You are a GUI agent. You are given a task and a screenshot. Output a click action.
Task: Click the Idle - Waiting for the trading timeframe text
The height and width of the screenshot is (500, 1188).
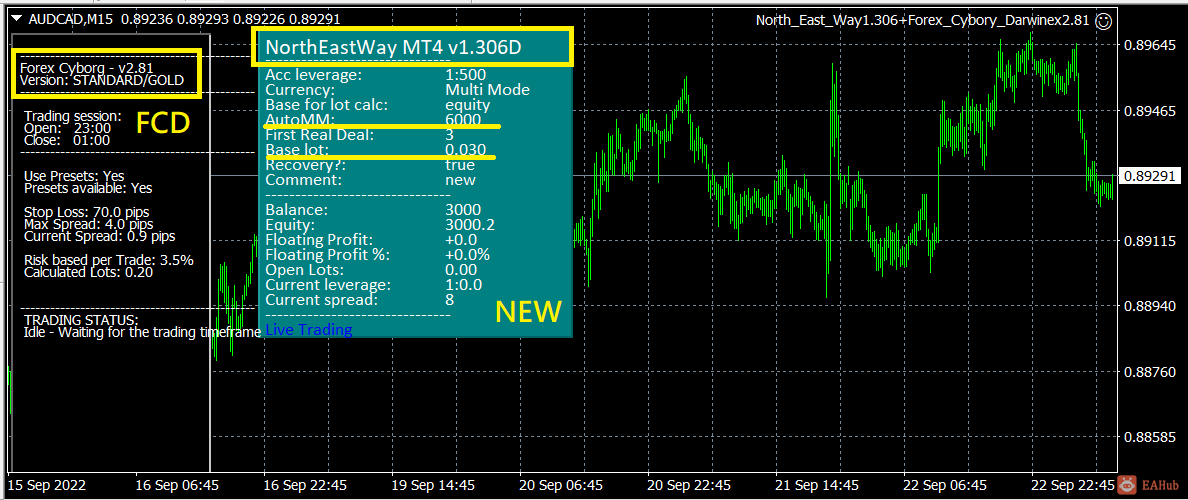coord(143,332)
